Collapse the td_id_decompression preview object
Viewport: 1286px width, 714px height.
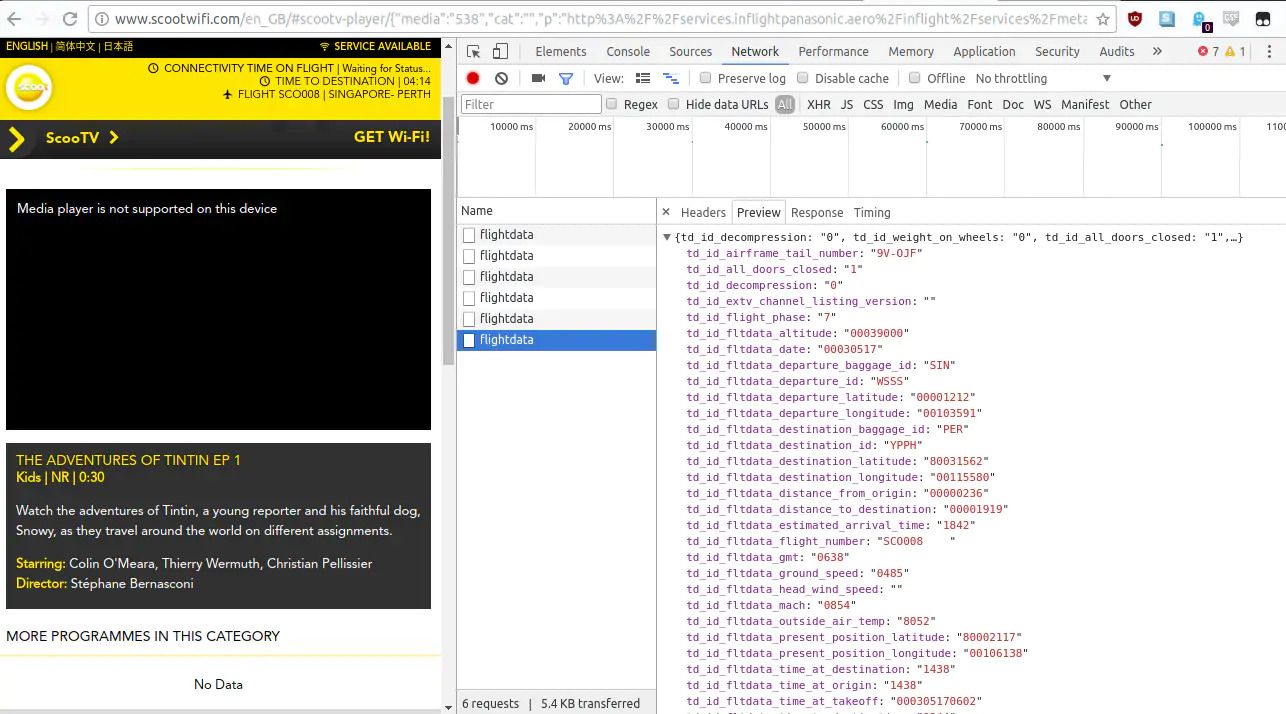tap(667, 237)
